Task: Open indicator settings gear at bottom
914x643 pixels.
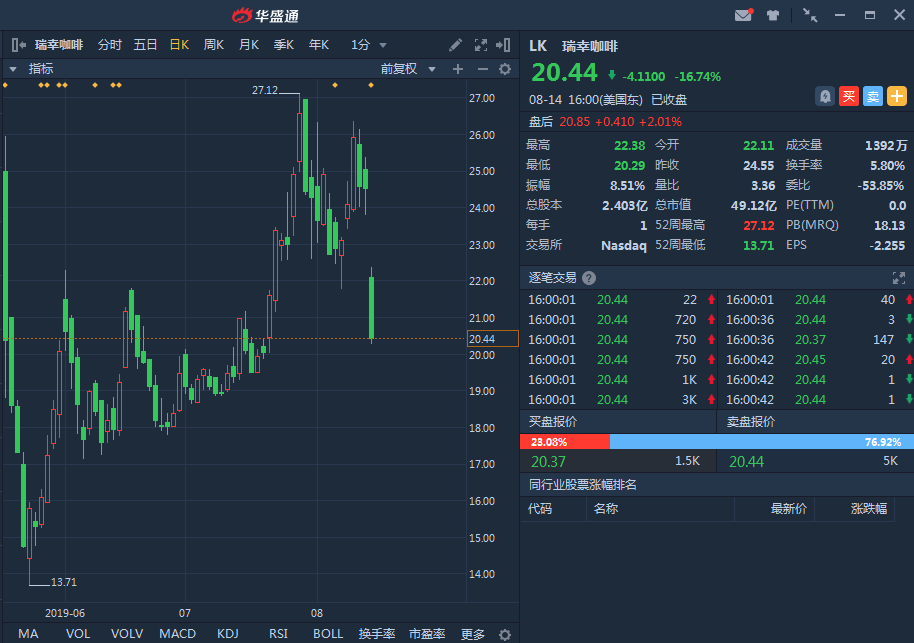Action: click(505, 634)
